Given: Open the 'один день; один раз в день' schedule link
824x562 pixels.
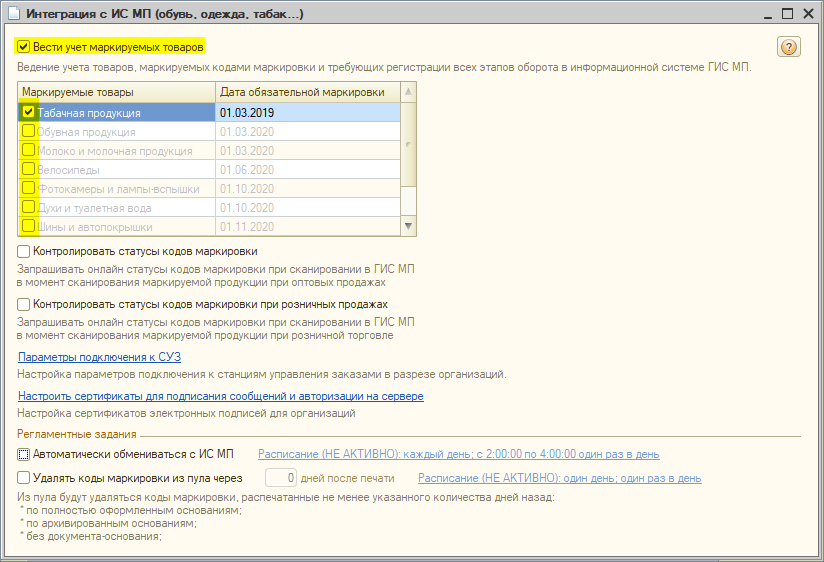Looking at the screenshot, I should click(x=559, y=478).
